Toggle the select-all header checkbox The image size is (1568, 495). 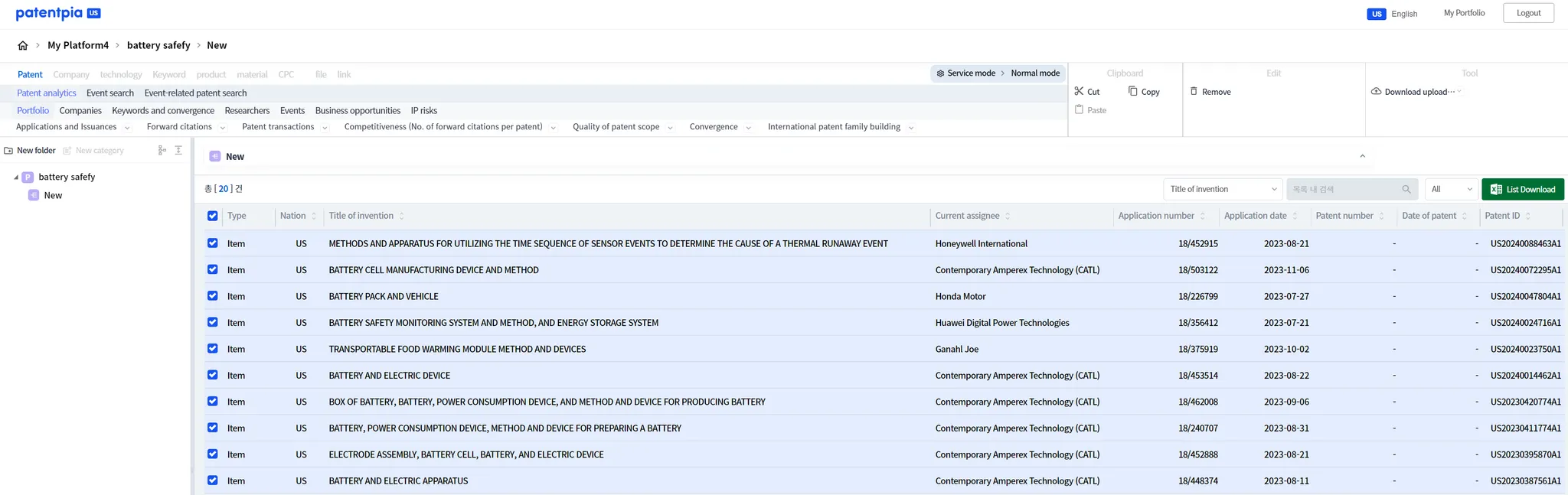[212, 216]
